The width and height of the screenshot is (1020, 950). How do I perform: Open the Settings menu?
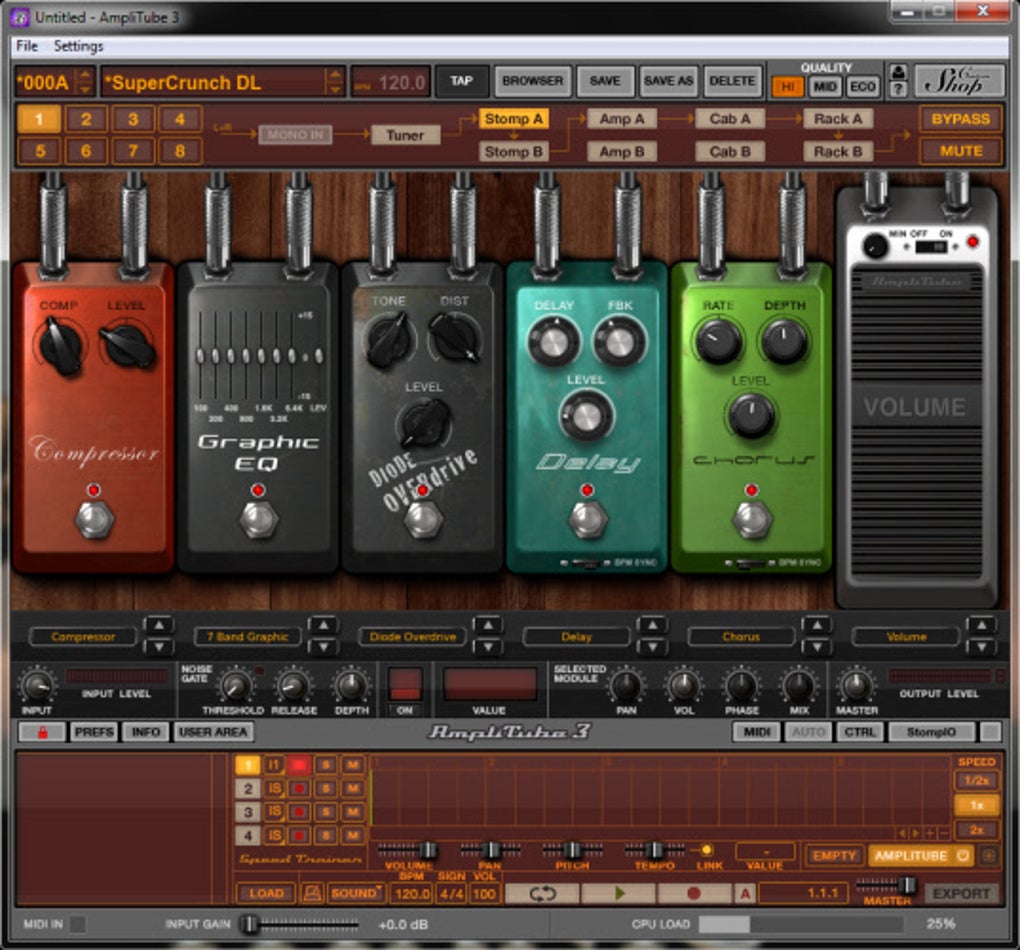coord(79,46)
